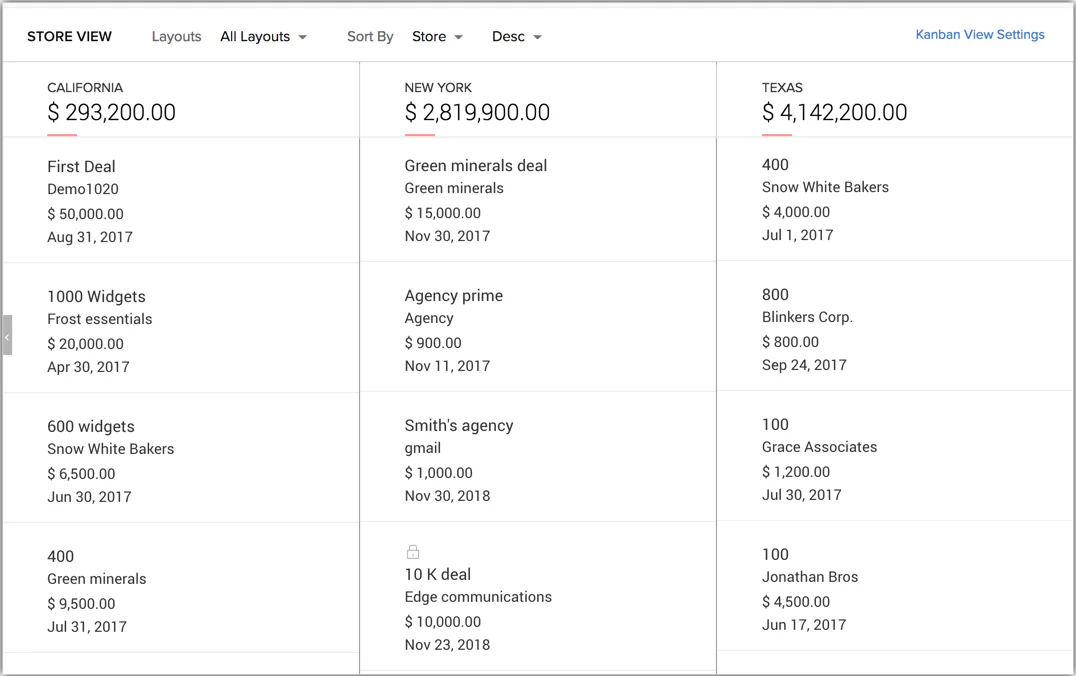Image resolution: width=1076 pixels, height=676 pixels.
Task: Open the 800 deal in Texas column
Action: [775, 294]
